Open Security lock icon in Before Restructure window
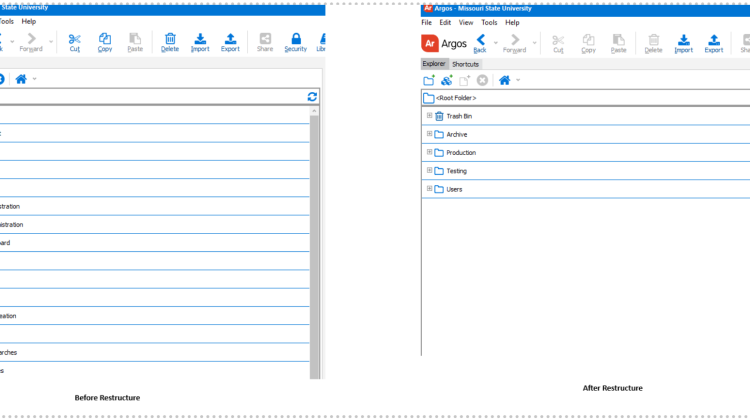The width and height of the screenshot is (750, 420). tap(296, 42)
